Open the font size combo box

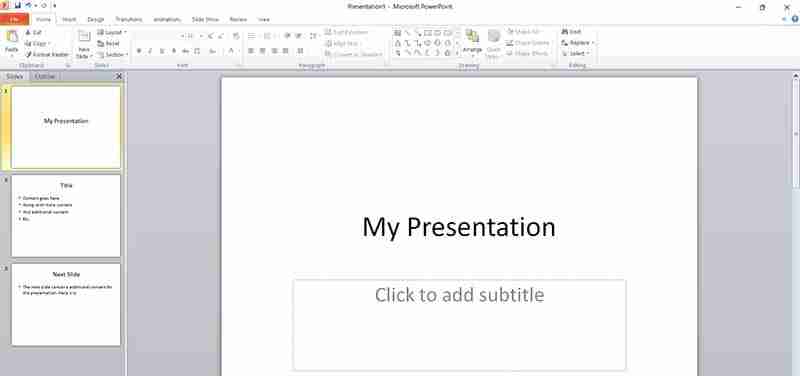[x=194, y=36]
